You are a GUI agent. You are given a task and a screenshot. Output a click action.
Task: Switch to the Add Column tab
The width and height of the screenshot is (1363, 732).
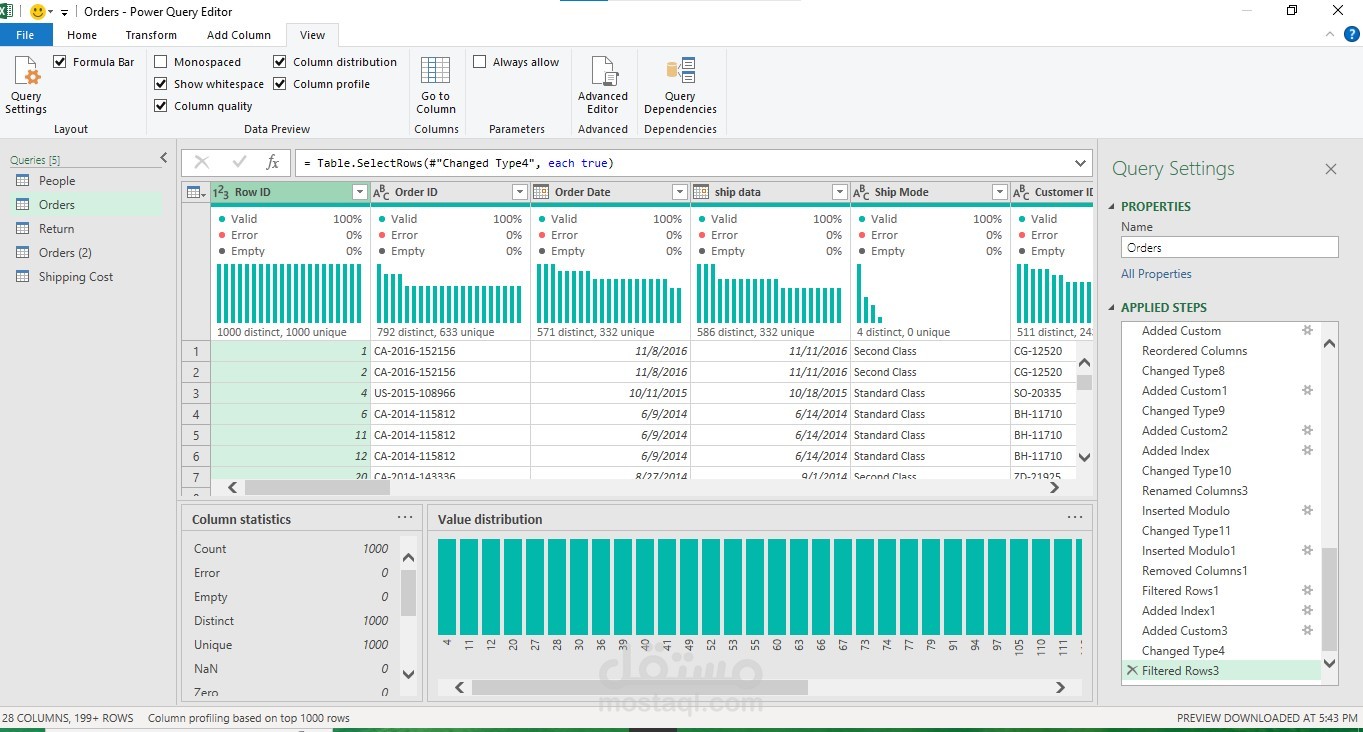[x=238, y=35]
